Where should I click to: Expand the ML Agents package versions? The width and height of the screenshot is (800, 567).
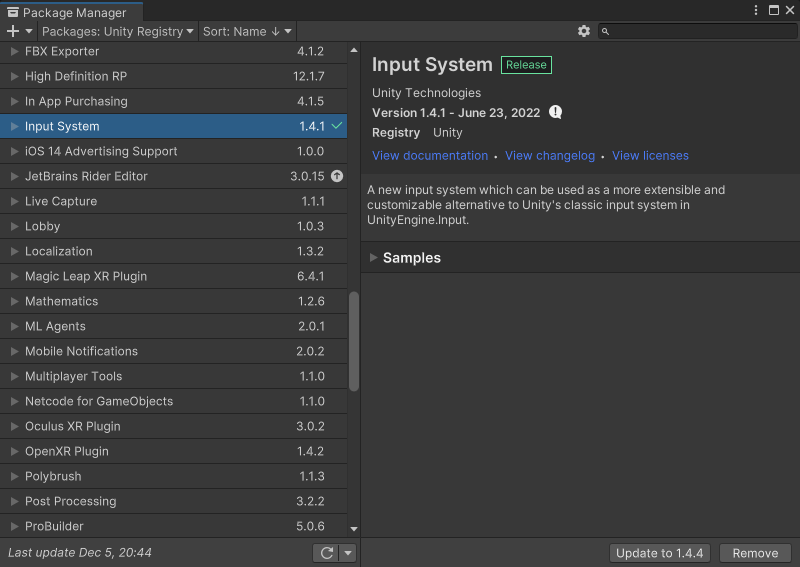click(14, 326)
